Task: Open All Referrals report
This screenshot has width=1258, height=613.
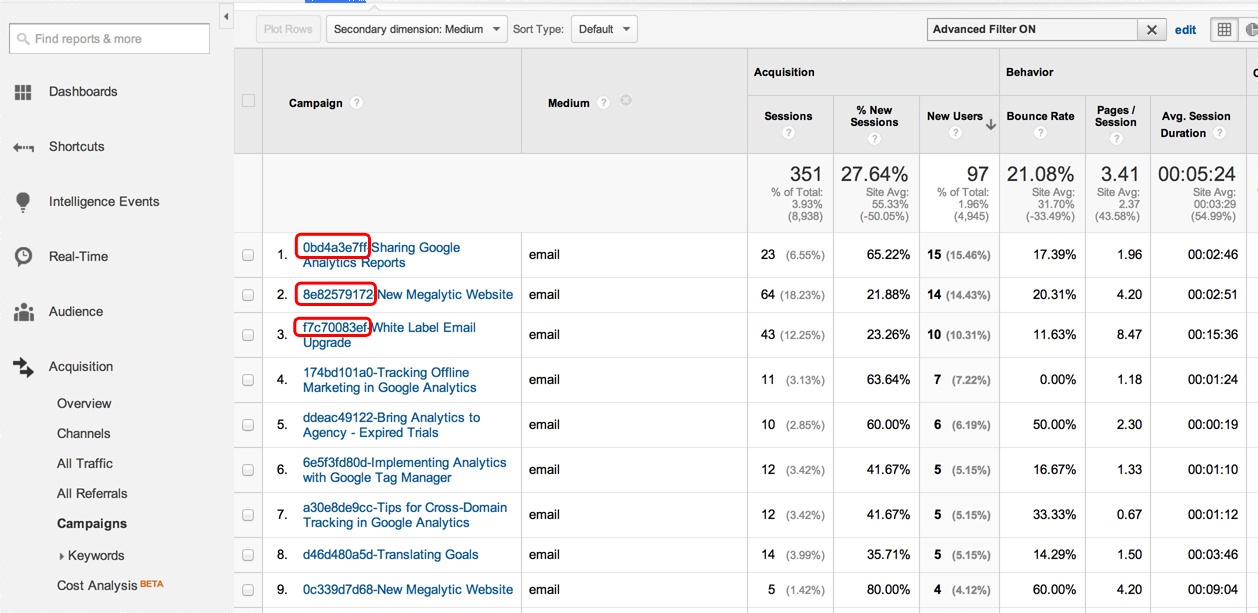Action: click(x=92, y=494)
